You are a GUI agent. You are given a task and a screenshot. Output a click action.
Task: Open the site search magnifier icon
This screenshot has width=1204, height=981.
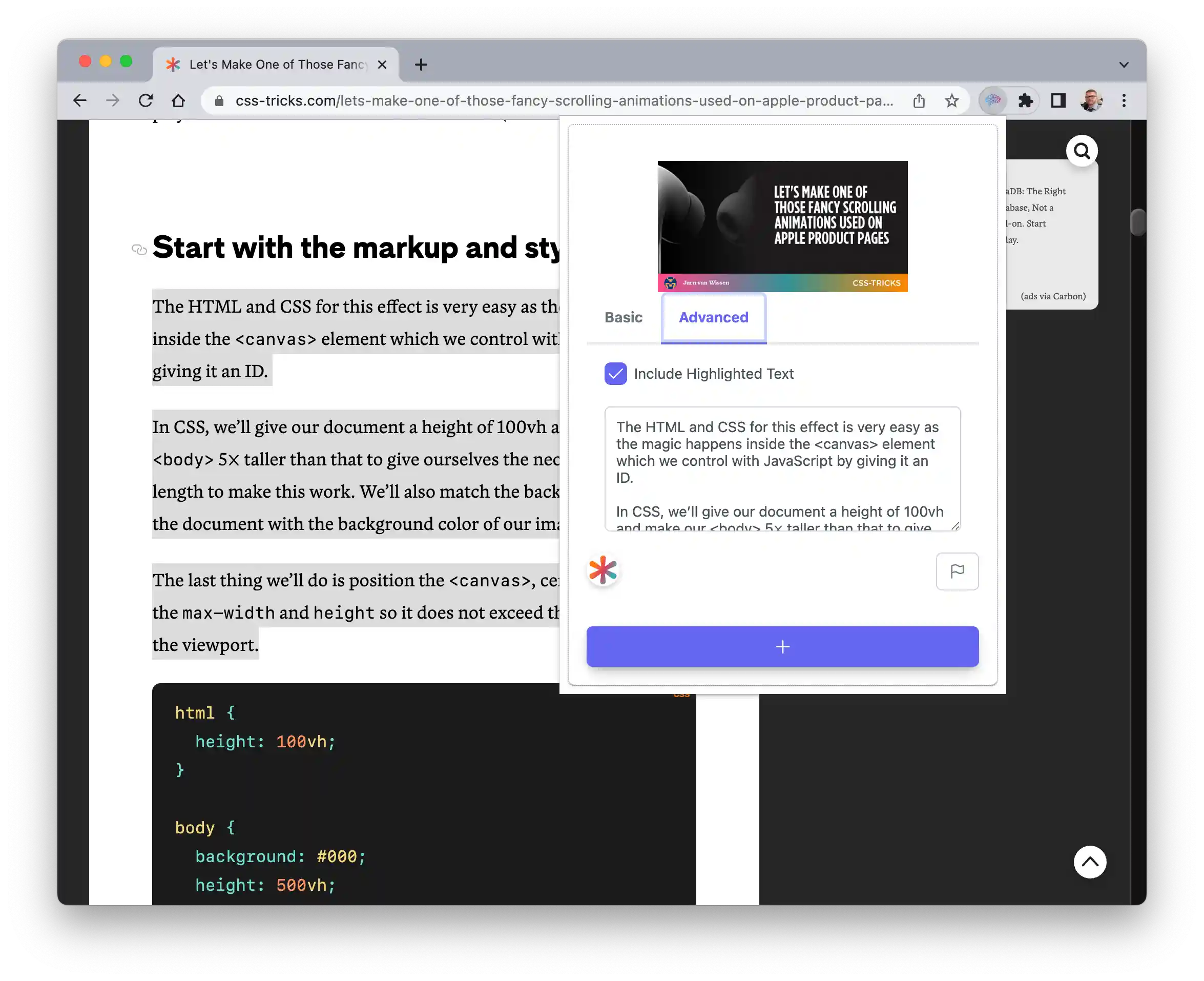click(1082, 151)
